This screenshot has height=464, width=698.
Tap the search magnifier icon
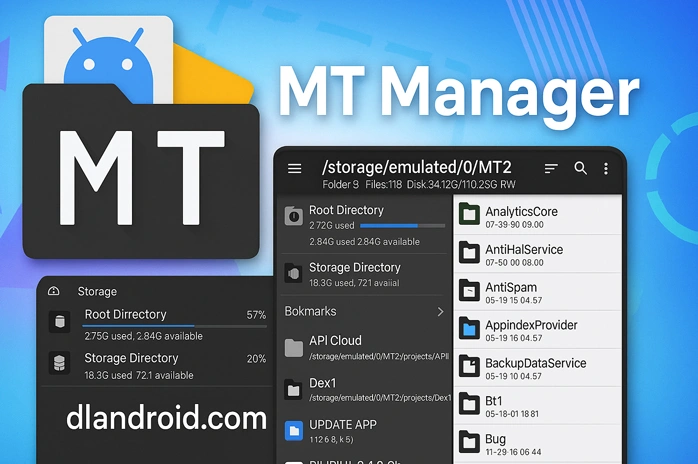pos(580,168)
